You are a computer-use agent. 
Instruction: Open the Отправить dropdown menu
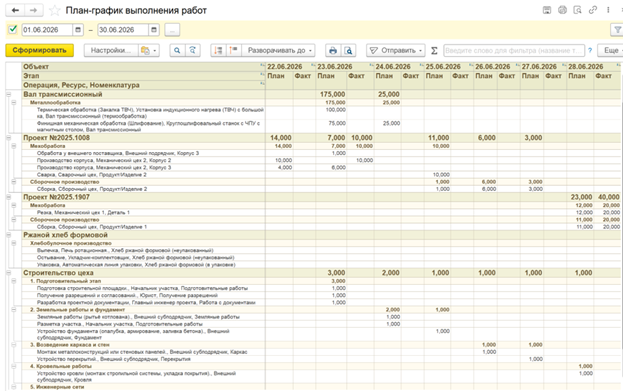[396, 50]
